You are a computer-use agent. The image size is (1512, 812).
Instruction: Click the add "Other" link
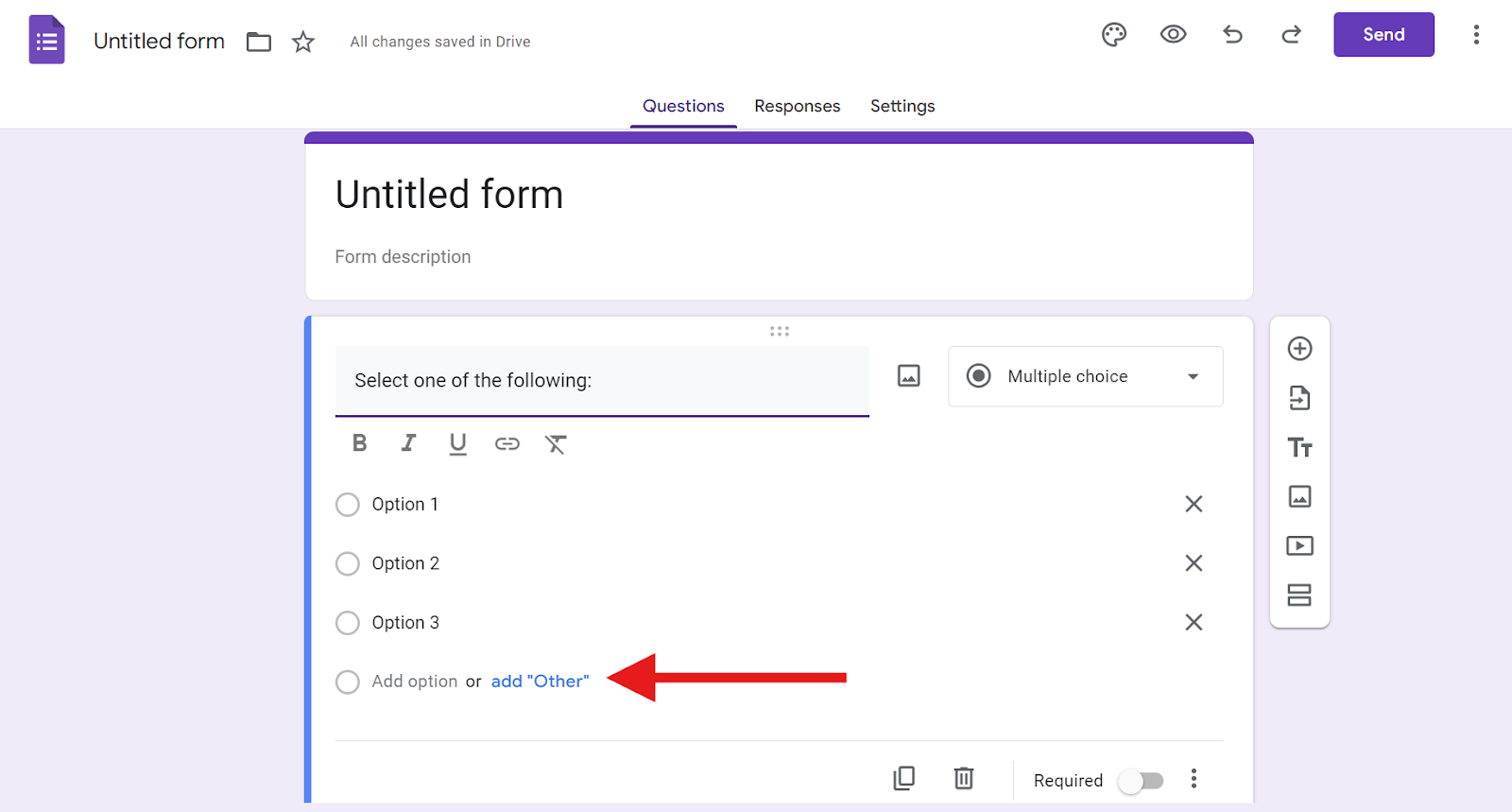coord(540,682)
